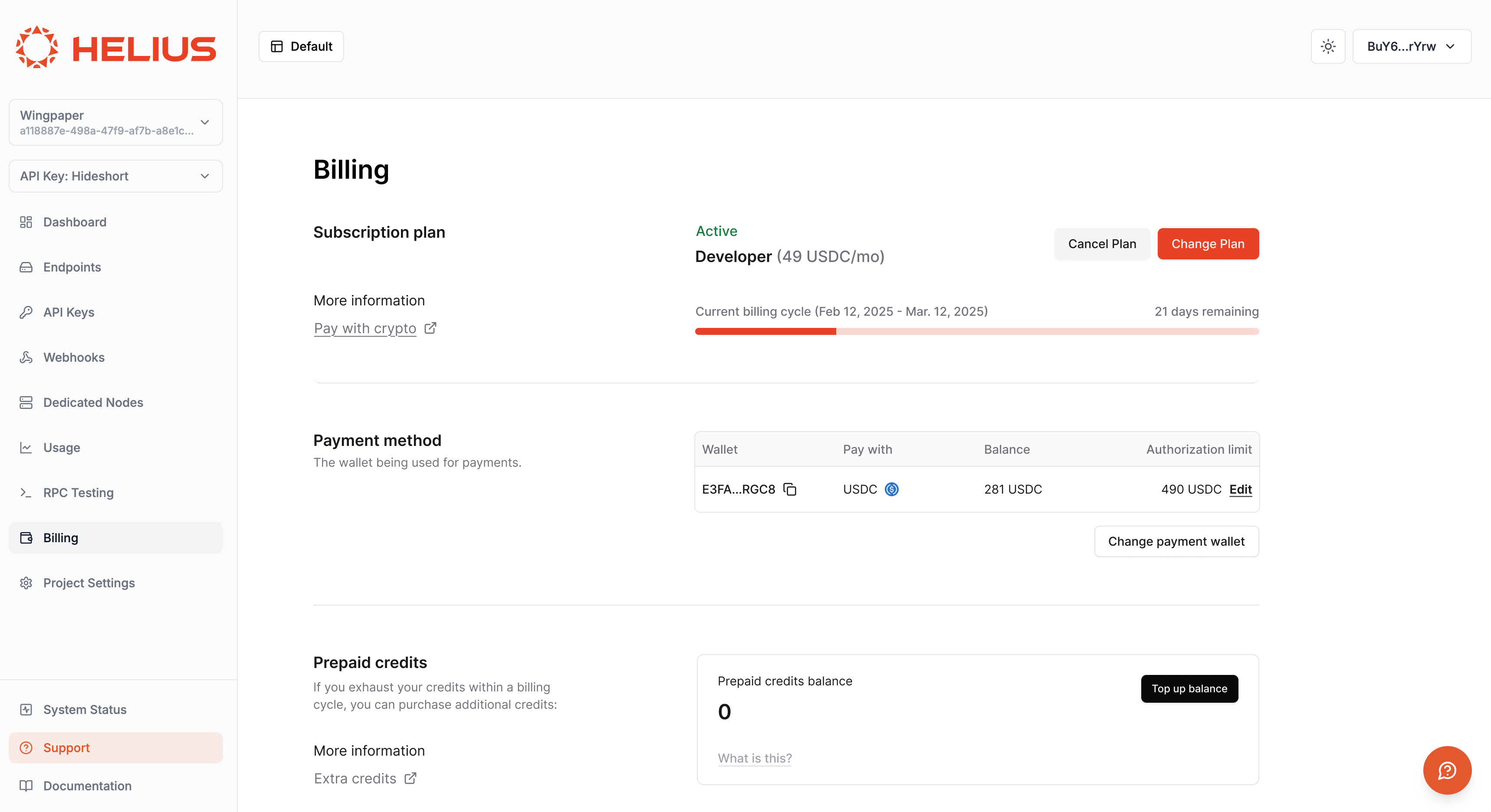Navigate to Project Settings

click(x=89, y=583)
